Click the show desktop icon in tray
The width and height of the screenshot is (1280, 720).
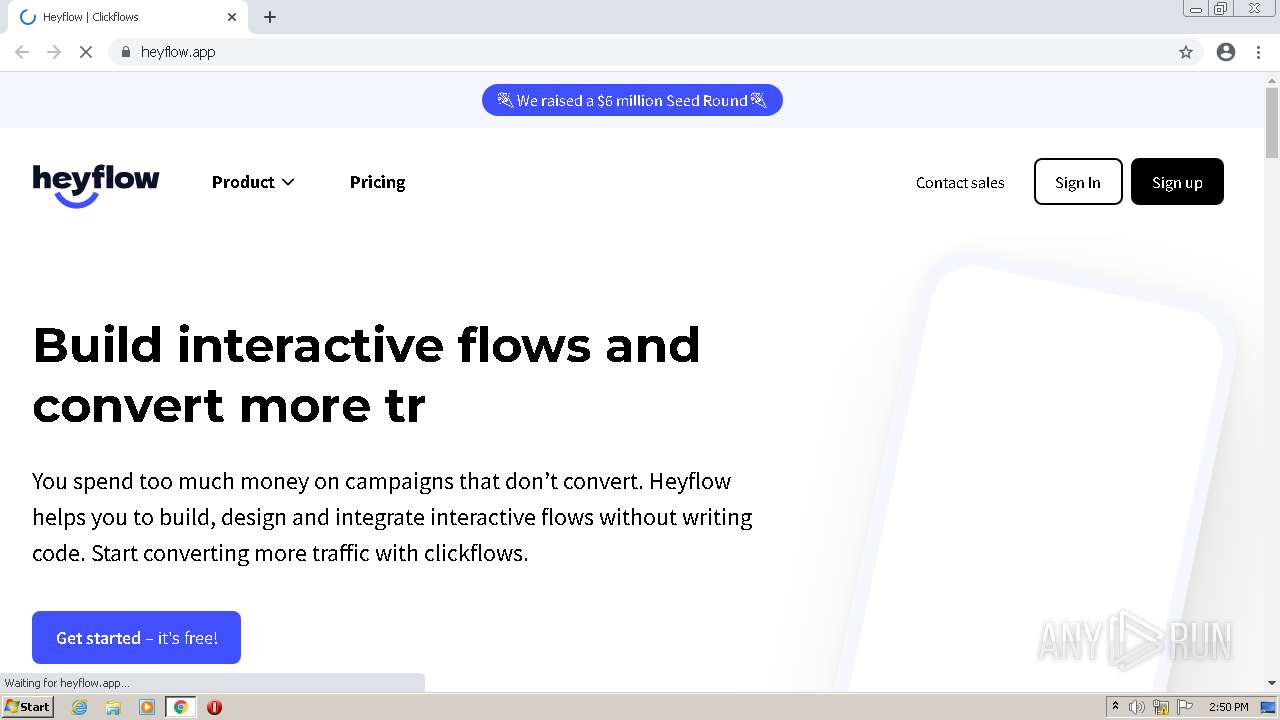coord(1268,707)
